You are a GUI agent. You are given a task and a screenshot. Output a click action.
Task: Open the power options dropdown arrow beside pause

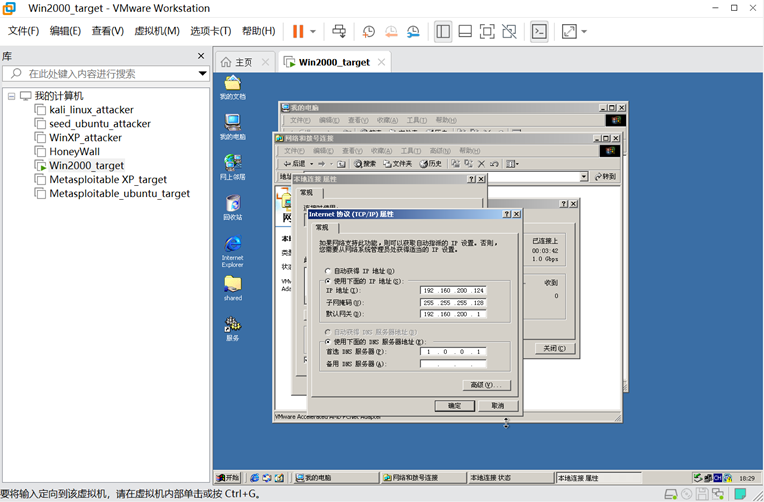click(313, 32)
